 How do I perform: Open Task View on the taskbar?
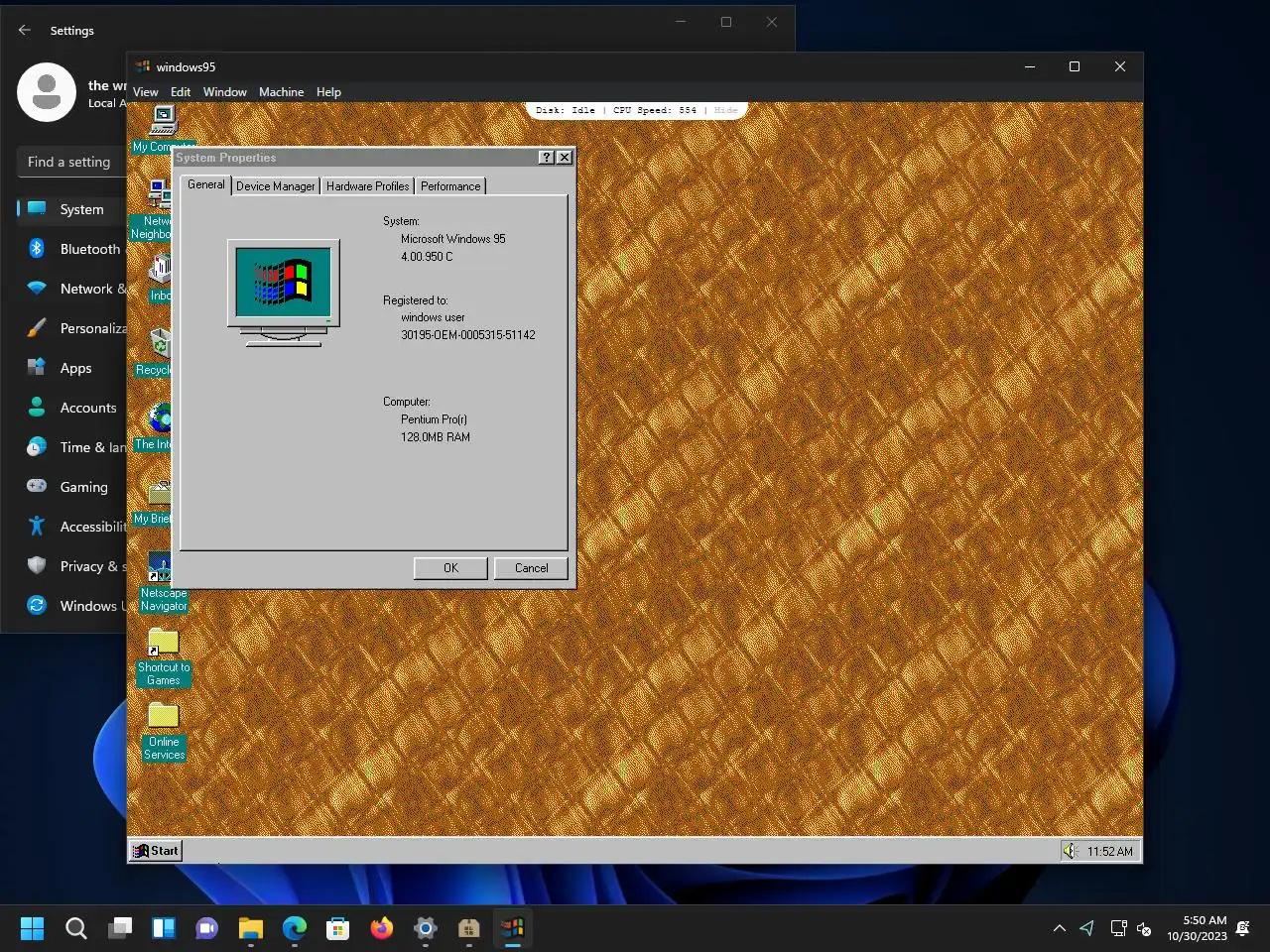click(x=120, y=928)
